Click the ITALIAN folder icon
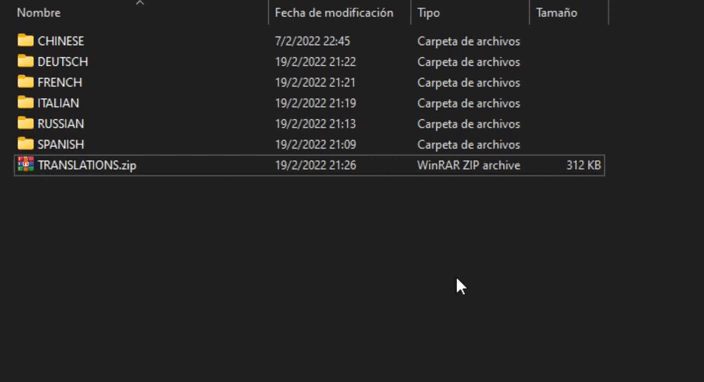The height and width of the screenshot is (382, 704). click(26, 102)
